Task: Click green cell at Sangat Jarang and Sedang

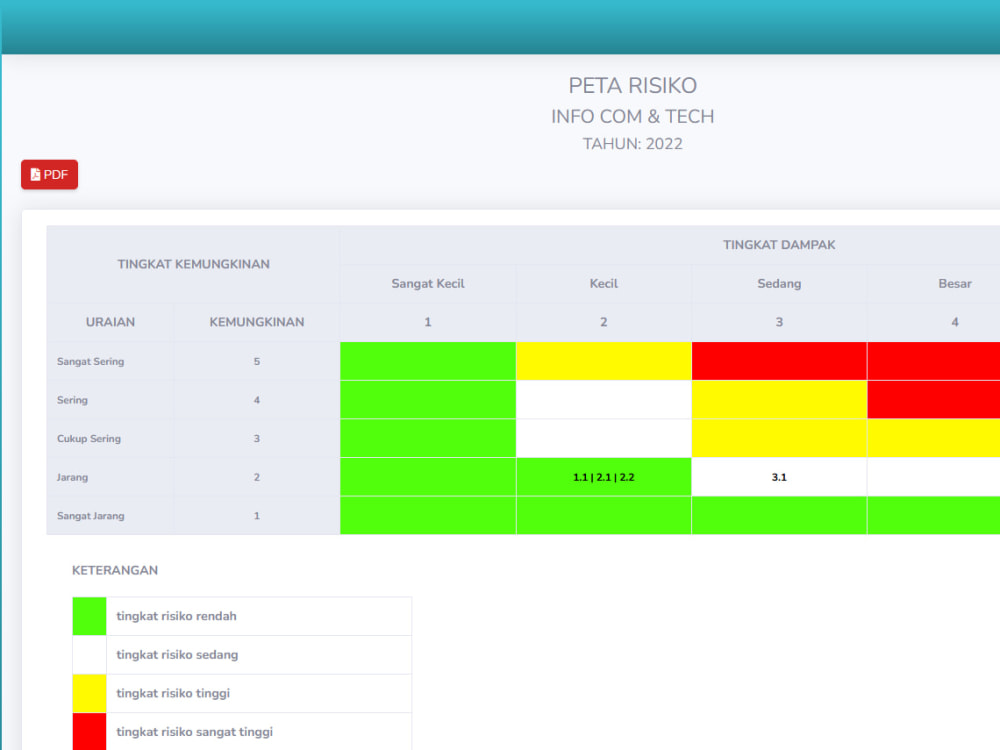Action: click(779, 515)
